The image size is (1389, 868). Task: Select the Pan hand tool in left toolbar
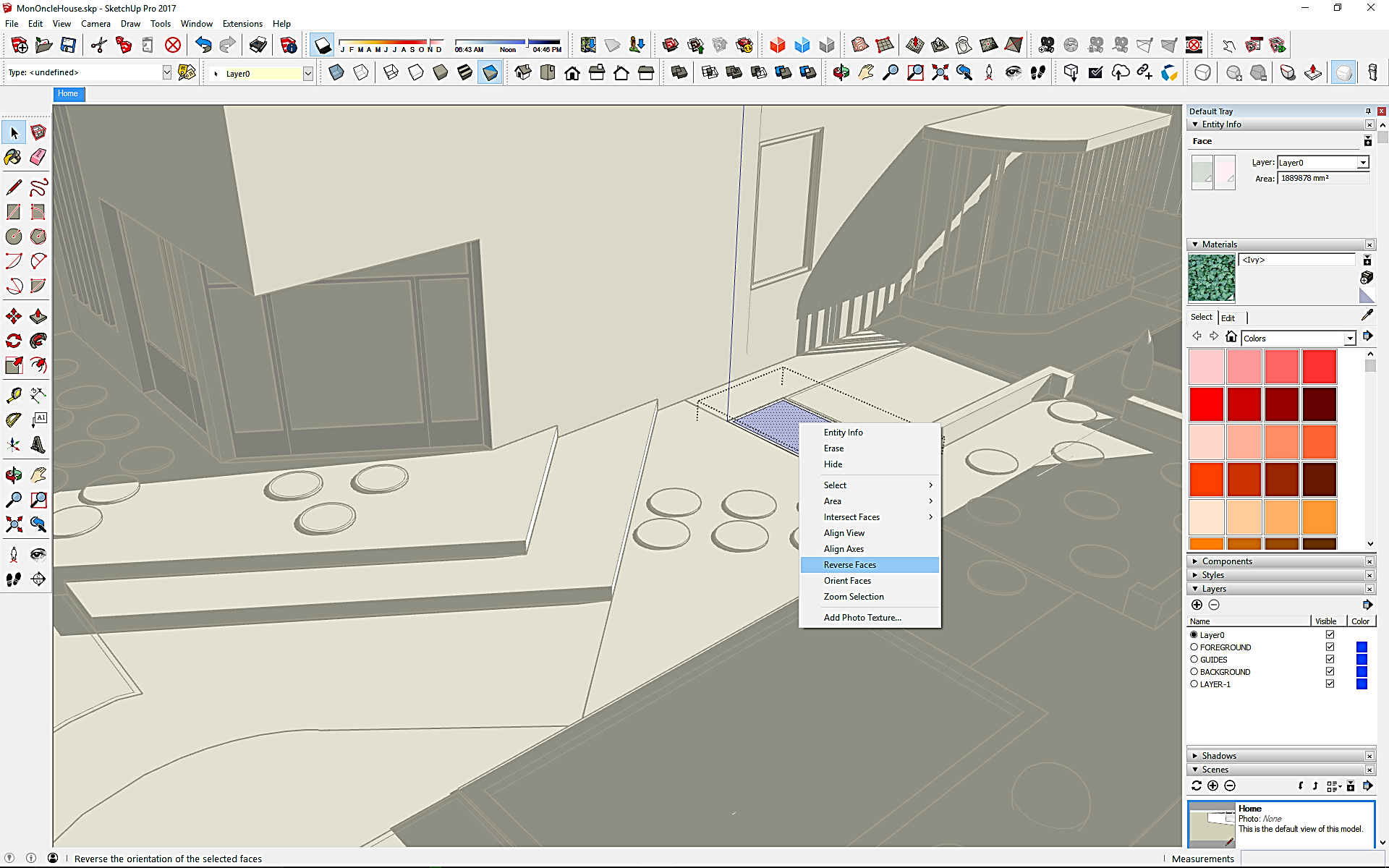(38, 475)
